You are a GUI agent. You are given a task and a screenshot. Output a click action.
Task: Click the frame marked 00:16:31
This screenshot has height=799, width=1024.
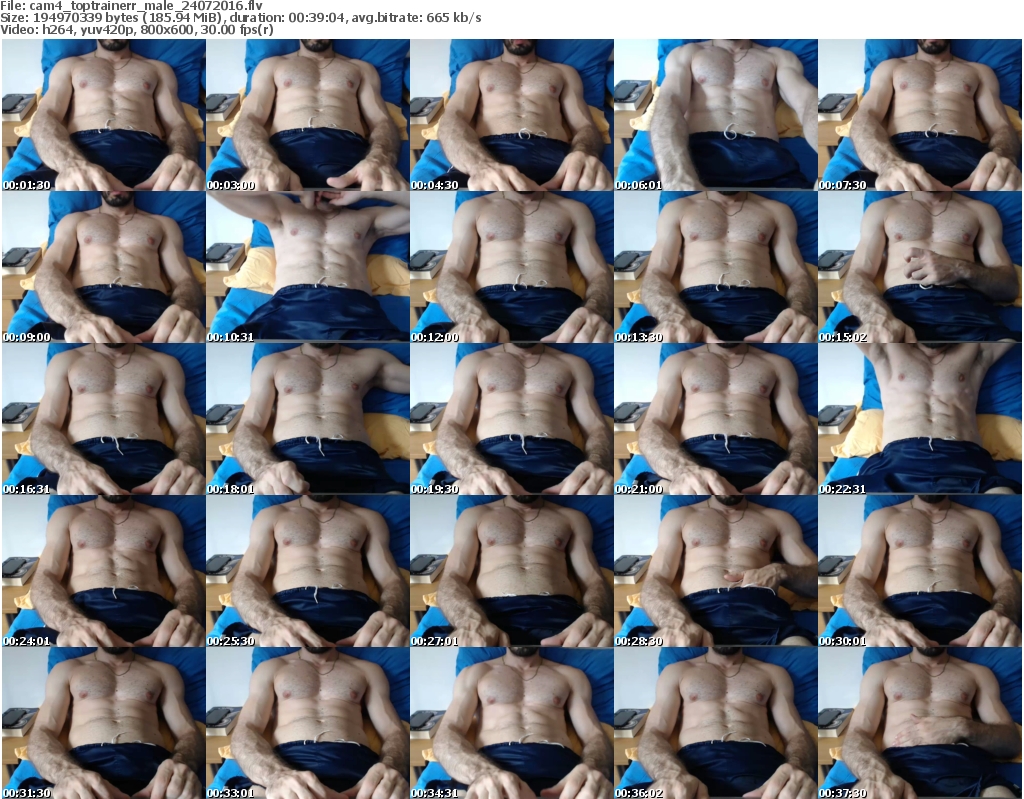coord(103,419)
